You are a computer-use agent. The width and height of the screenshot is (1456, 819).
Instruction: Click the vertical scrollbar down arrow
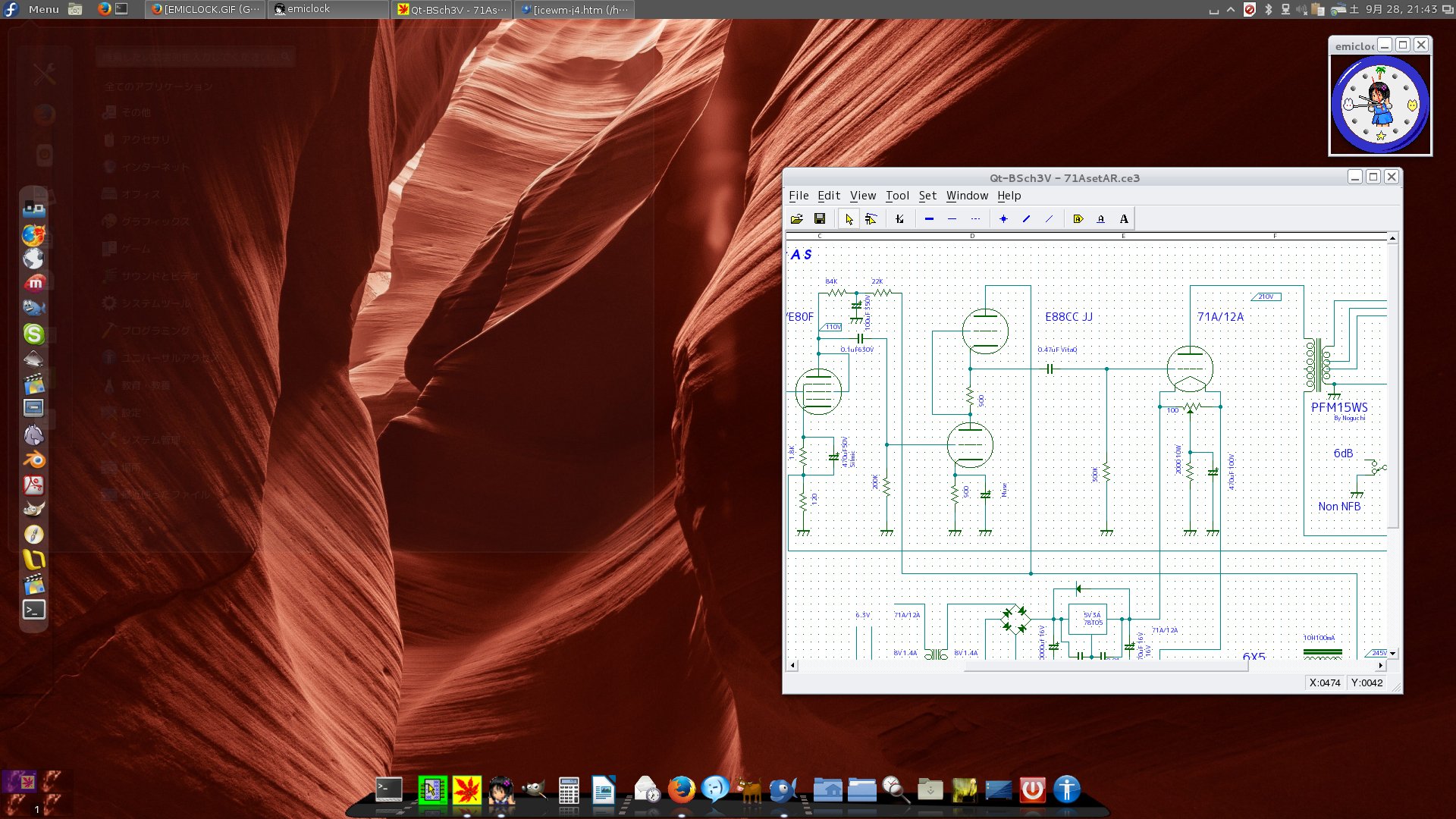1394,653
